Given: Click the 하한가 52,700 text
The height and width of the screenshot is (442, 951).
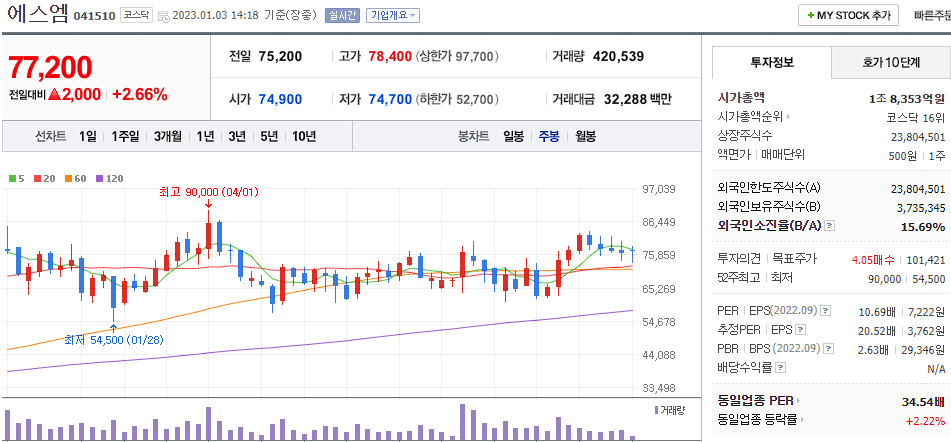Looking at the screenshot, I should tap(457, 99).
